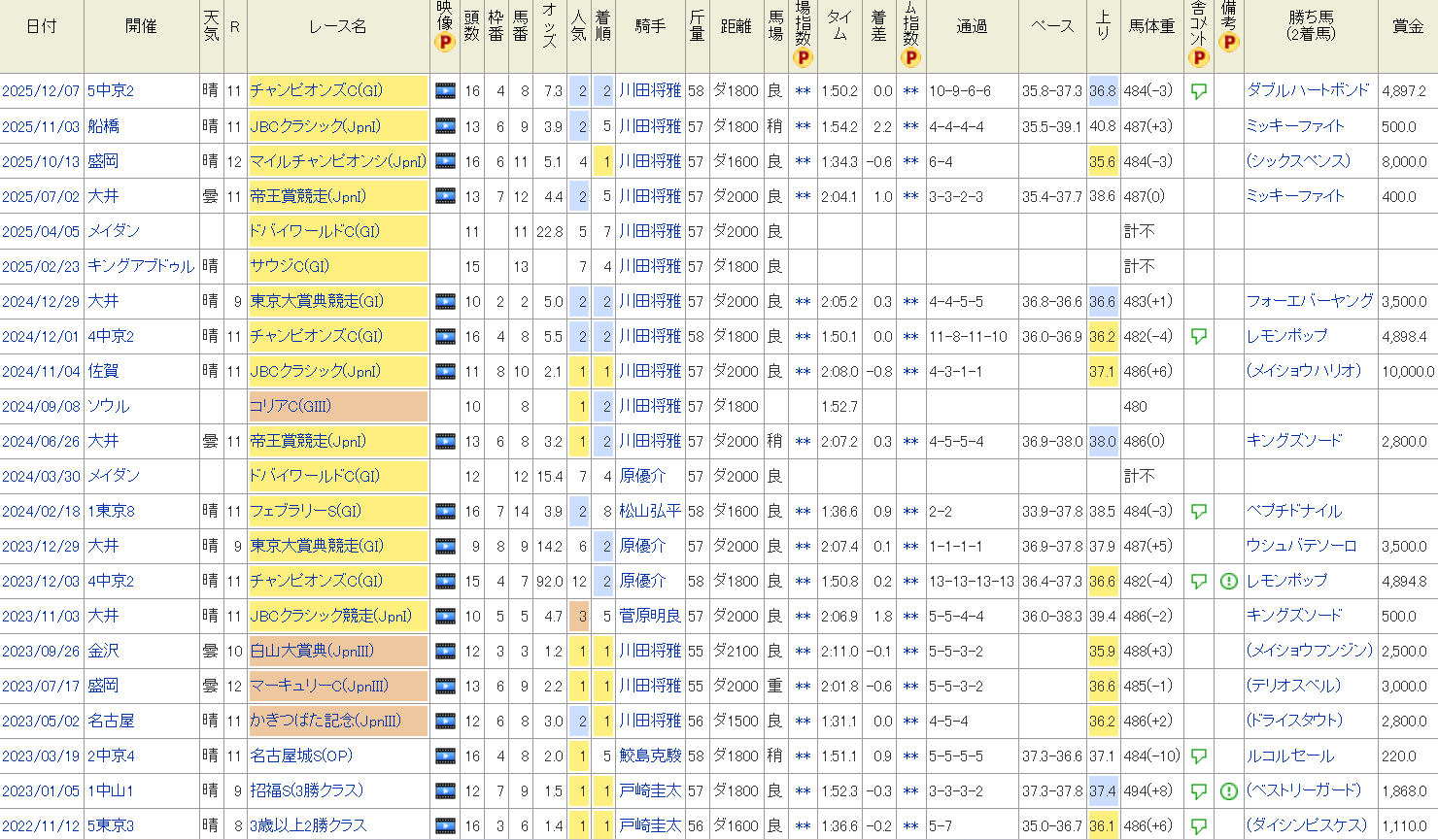Open the マイルチャンピオンシップ race link
The height and width of the screenshot is (840, 1438).
[337, 161]
